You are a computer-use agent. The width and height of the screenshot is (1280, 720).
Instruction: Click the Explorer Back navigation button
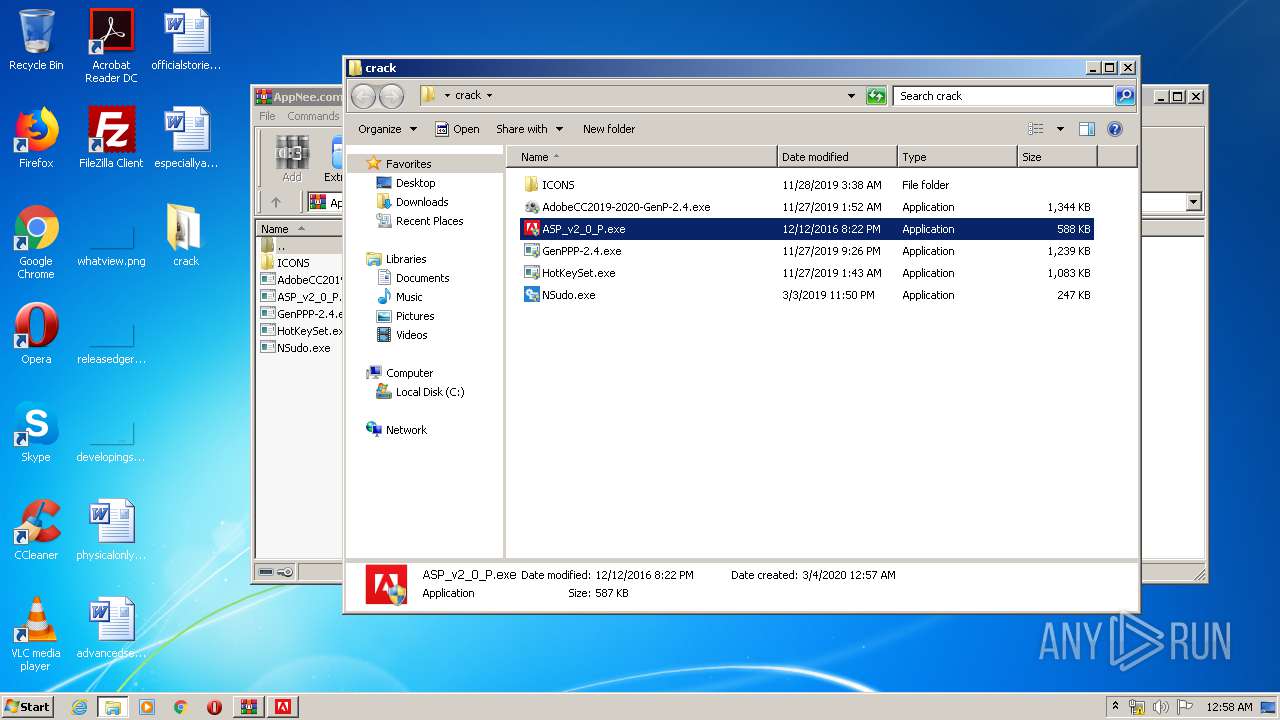click(x=363, y=96)
